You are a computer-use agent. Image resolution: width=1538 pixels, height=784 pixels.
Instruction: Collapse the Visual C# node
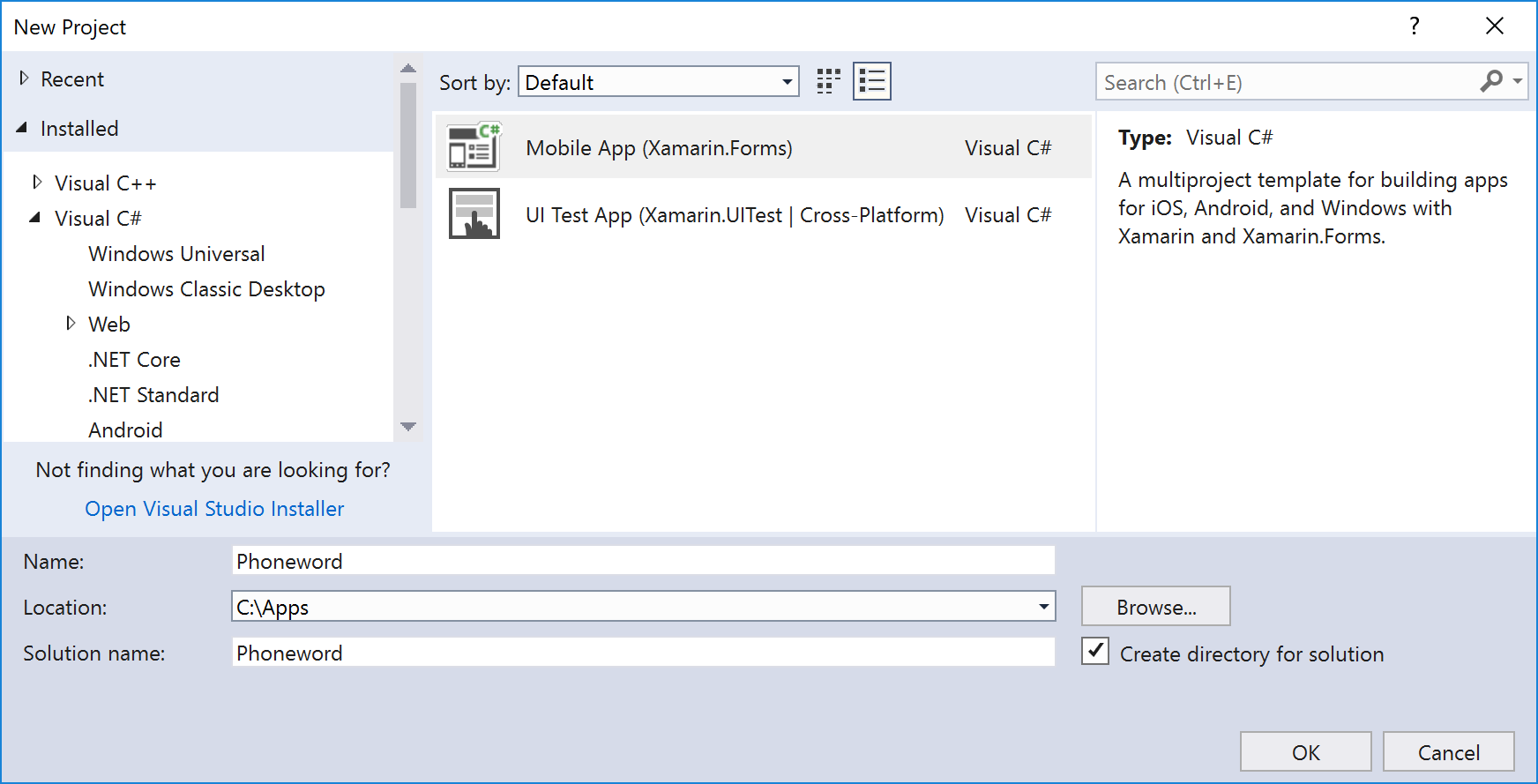pos(35,217)
